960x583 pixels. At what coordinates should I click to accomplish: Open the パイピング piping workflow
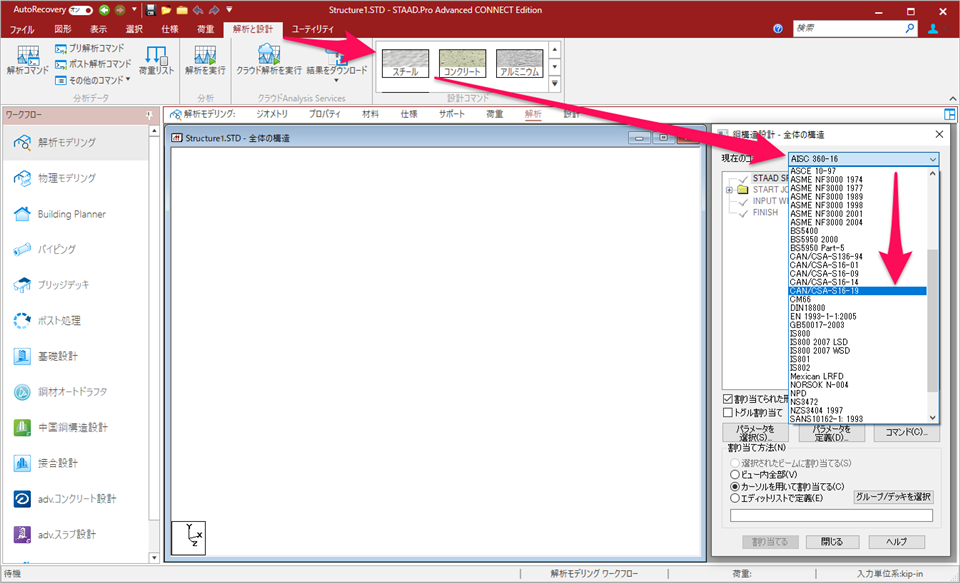pos(75,249)
